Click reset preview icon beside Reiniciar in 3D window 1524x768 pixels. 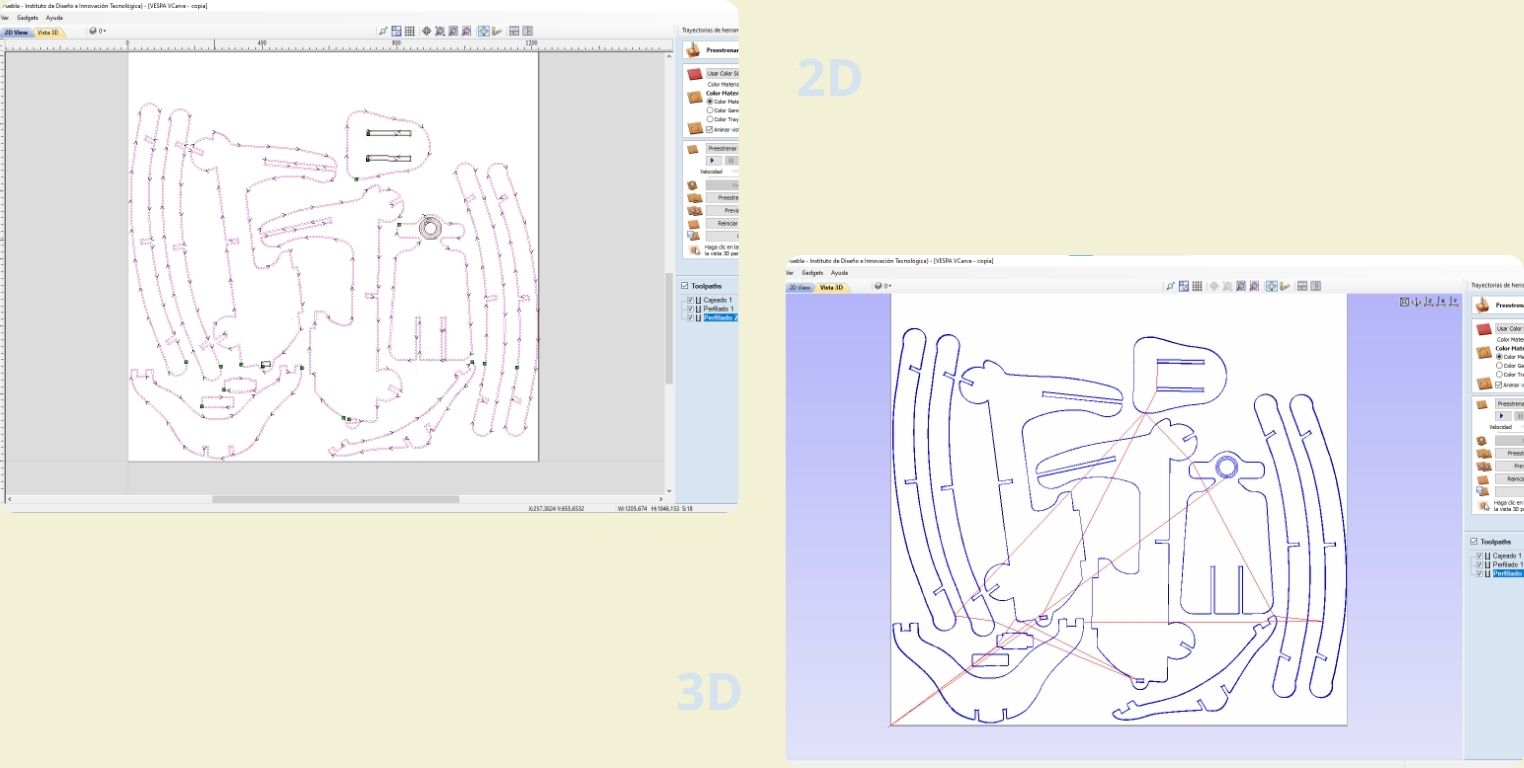(1482, 479)
